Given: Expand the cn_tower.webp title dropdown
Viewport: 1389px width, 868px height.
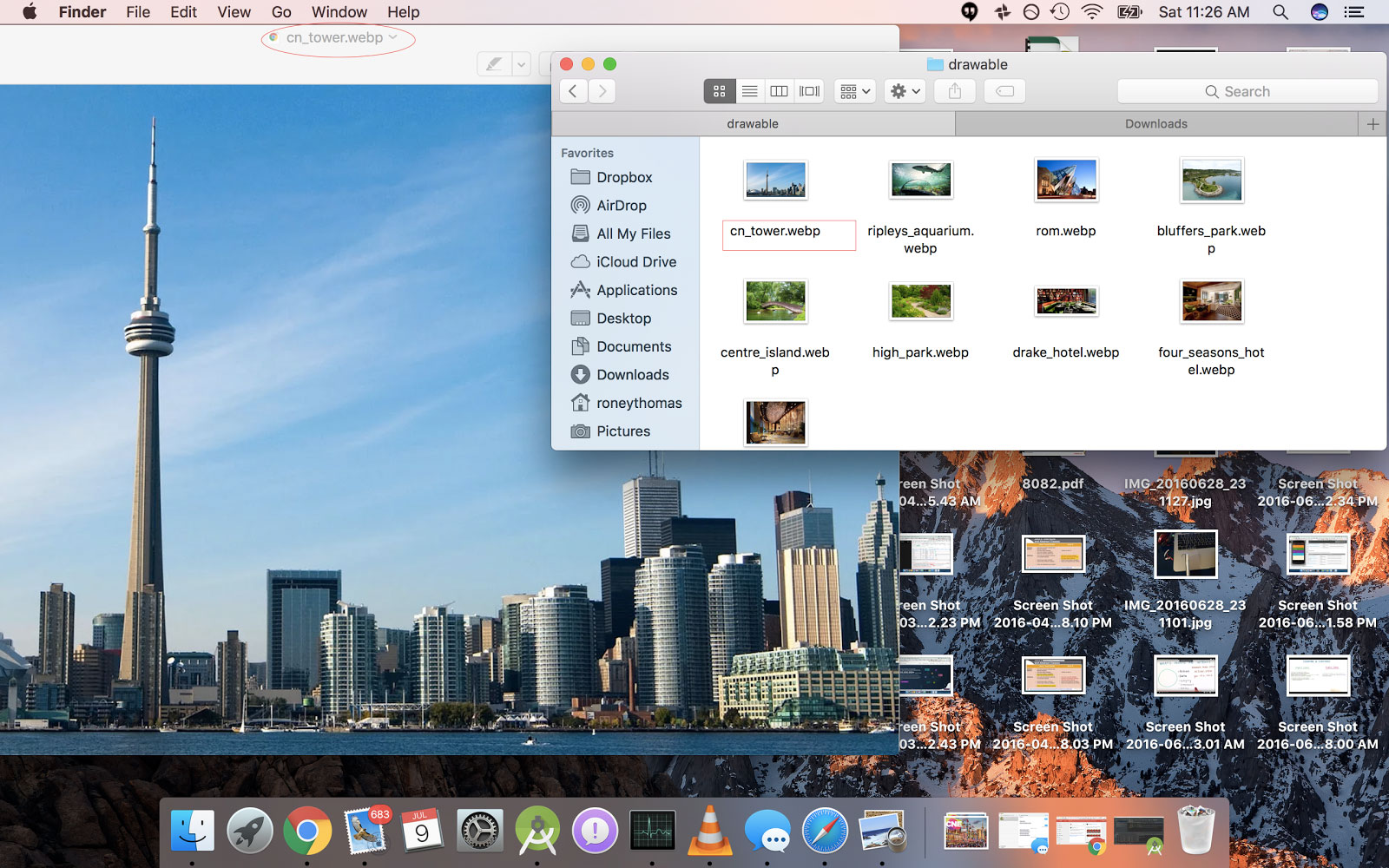Looking at the screenshot, I should coord(393,37).
